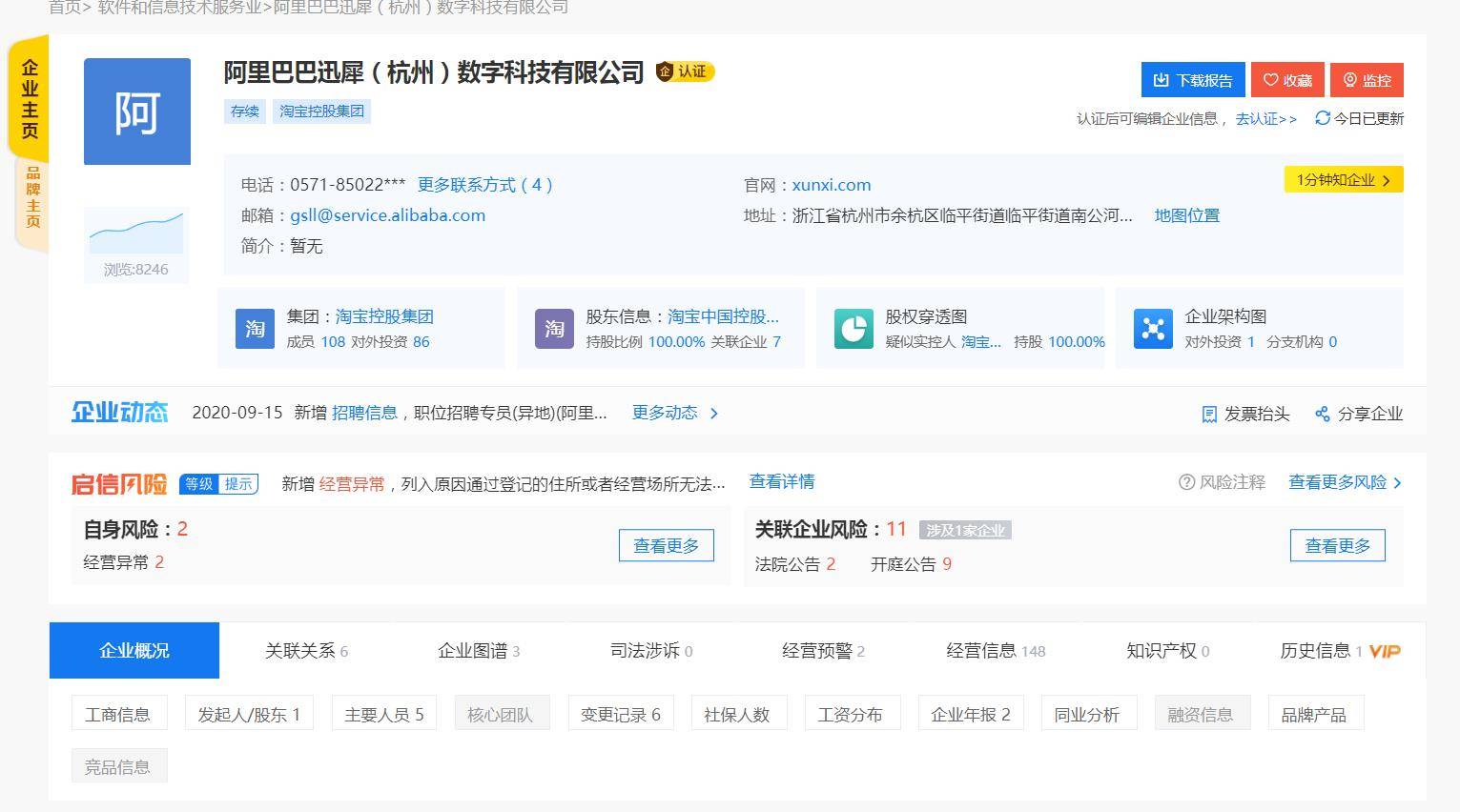Click the 工商信息 sub-tab
This screenshot has width=1460, height=812.
118,714
